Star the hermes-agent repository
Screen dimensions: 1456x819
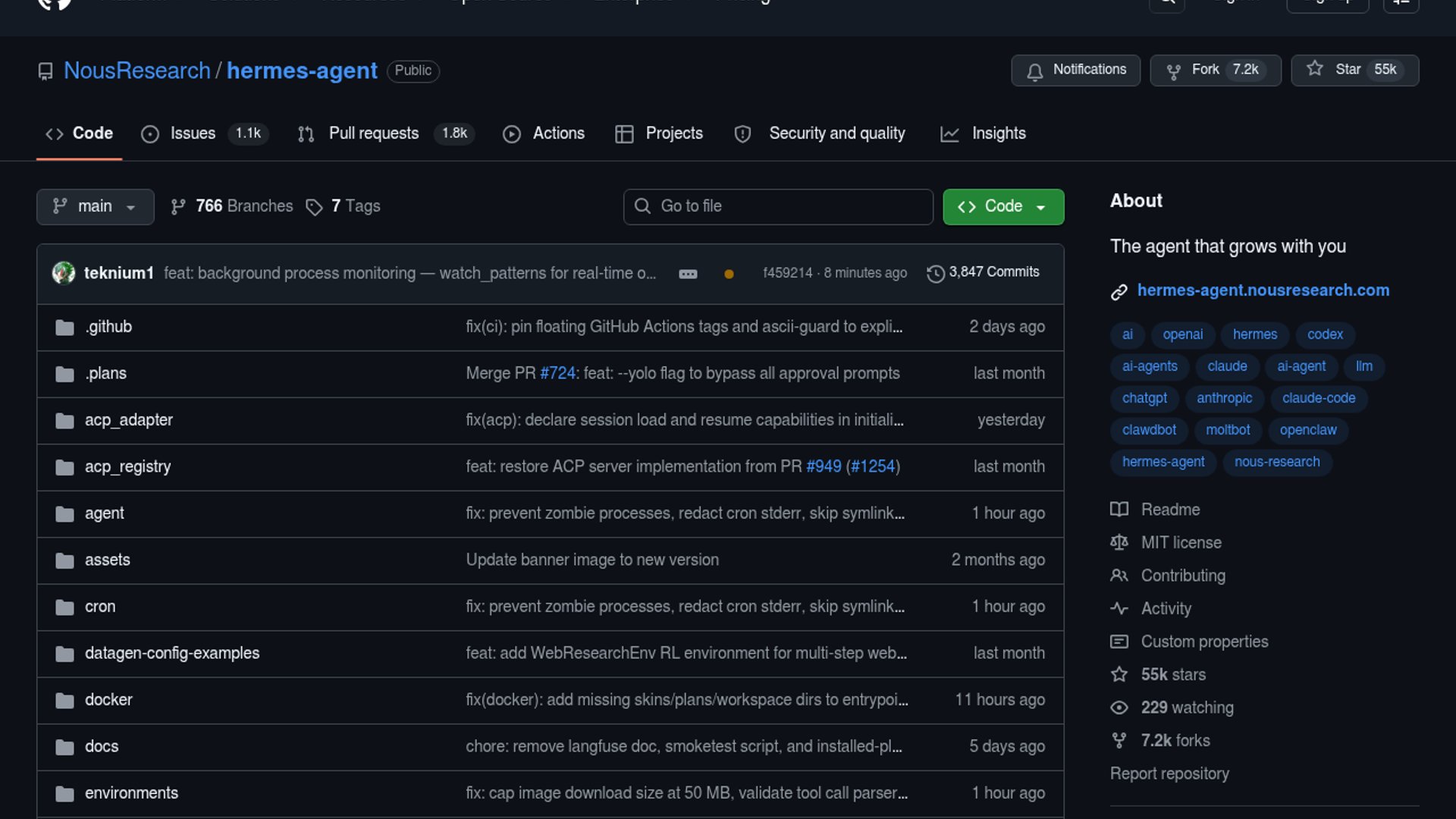tap(1354, 70)
